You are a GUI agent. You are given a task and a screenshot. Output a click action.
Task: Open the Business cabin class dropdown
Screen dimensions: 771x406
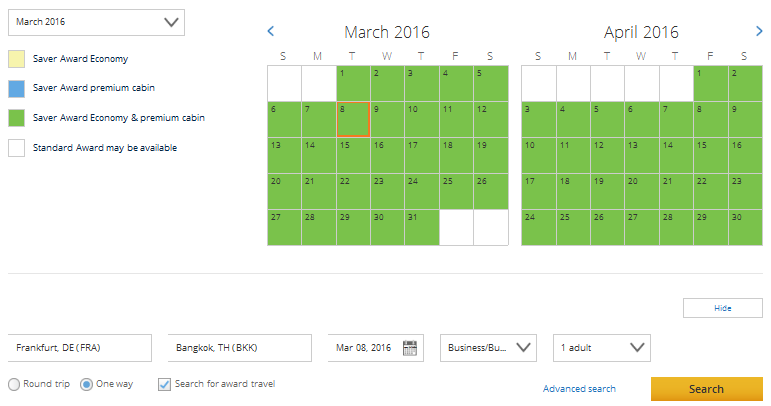[x=489, y=348]
